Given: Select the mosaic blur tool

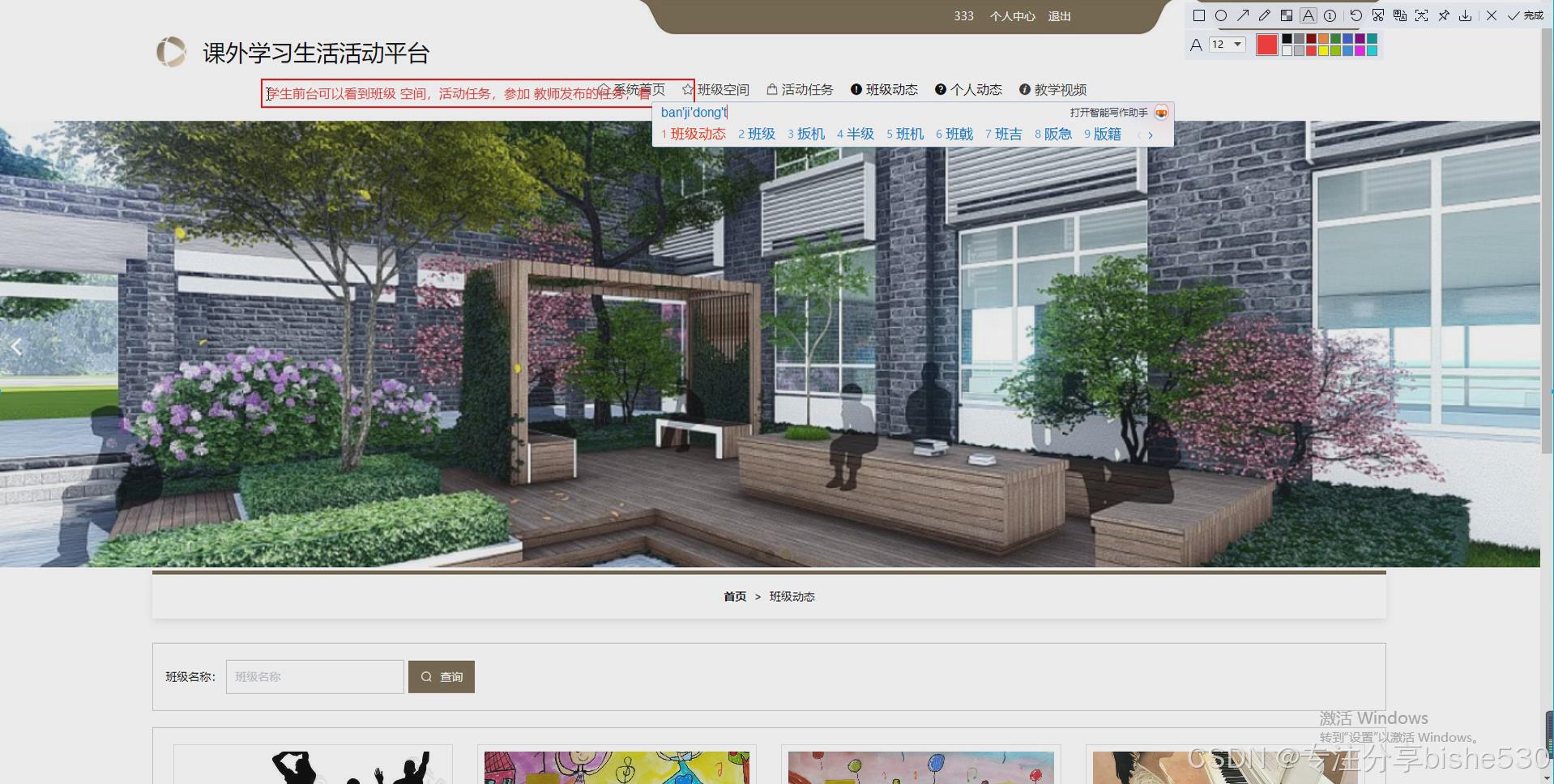Looking at the screenshot, I should [1287, 16].
